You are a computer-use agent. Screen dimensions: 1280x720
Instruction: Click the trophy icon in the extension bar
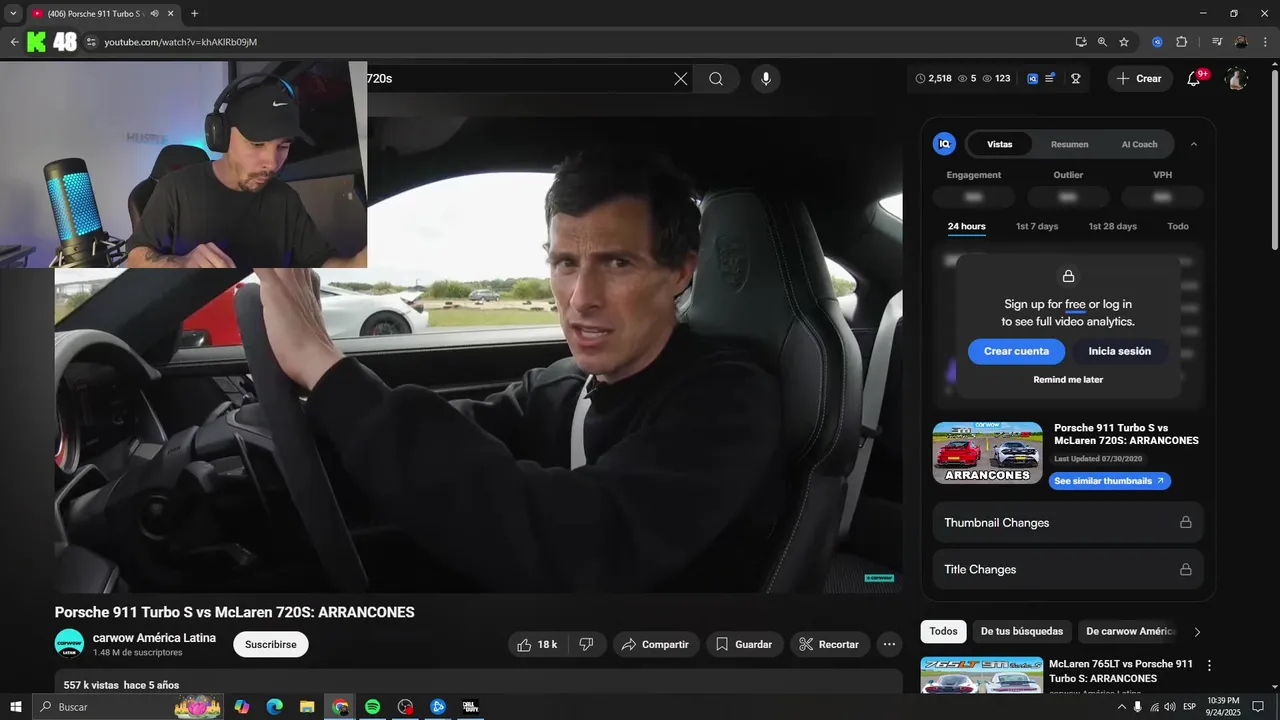1076,79
